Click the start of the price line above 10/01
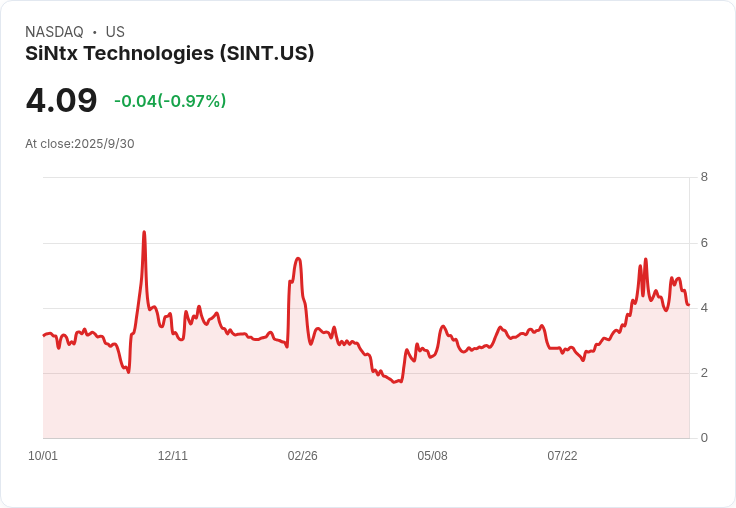This screenshot has height=508, width=736. (x=44, y=335)
